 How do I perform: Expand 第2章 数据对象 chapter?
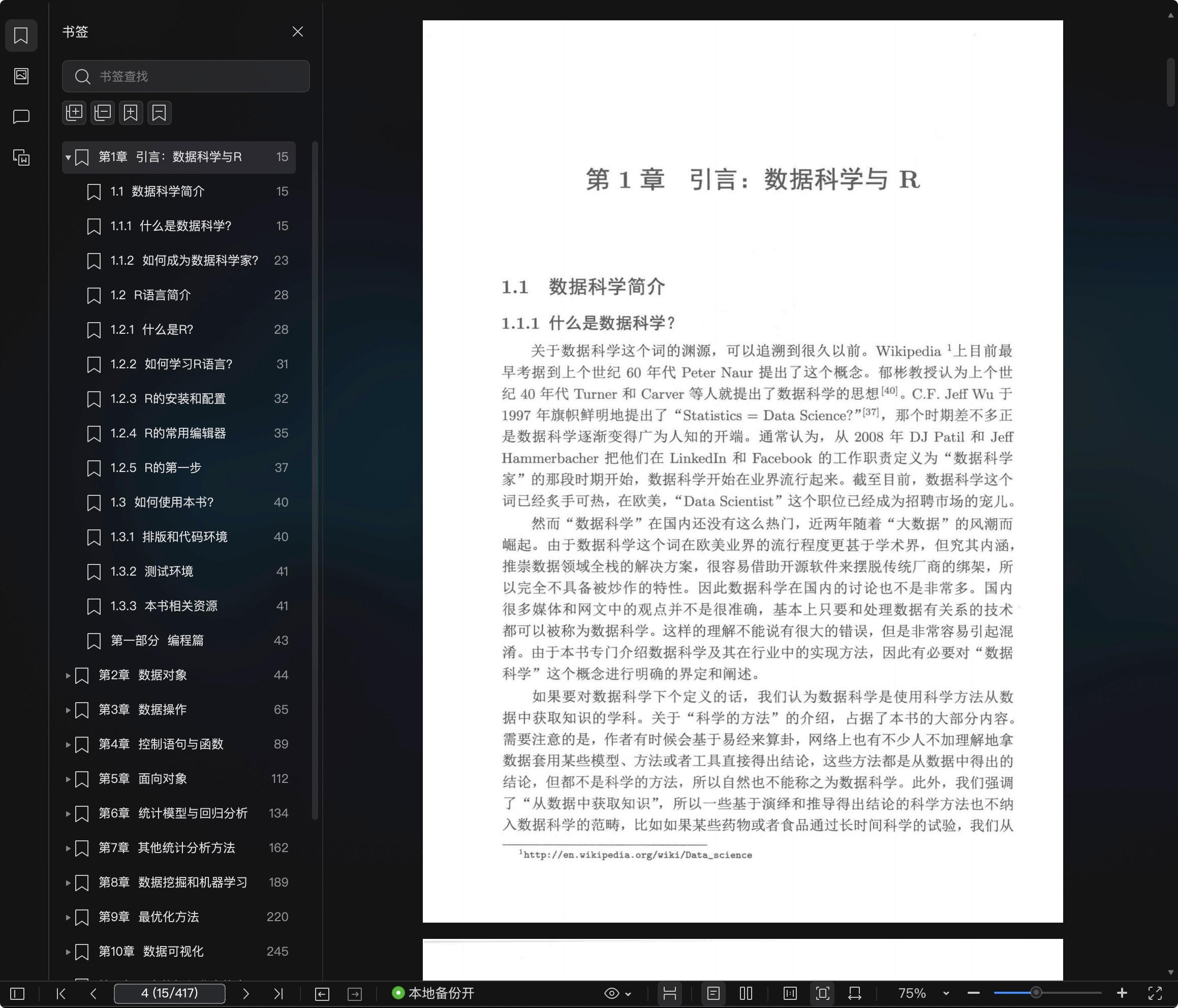coord(68,675)
